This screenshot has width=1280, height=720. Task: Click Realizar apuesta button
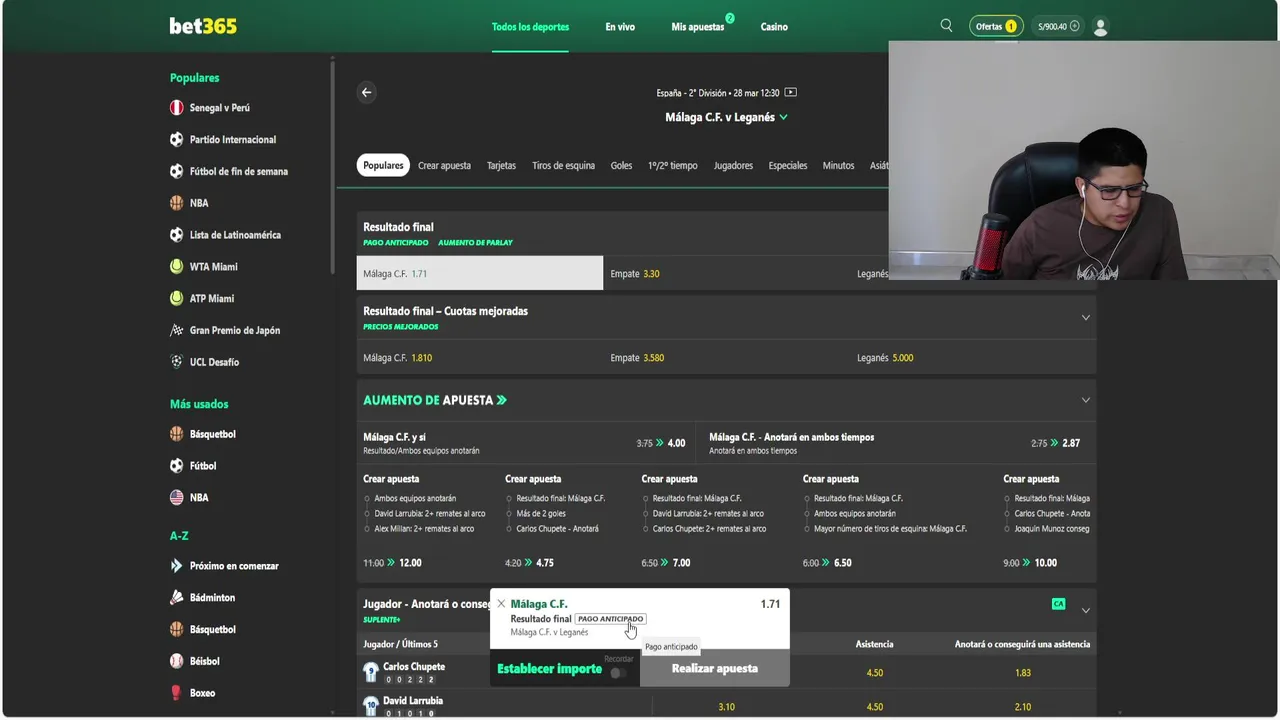(715, 668)
